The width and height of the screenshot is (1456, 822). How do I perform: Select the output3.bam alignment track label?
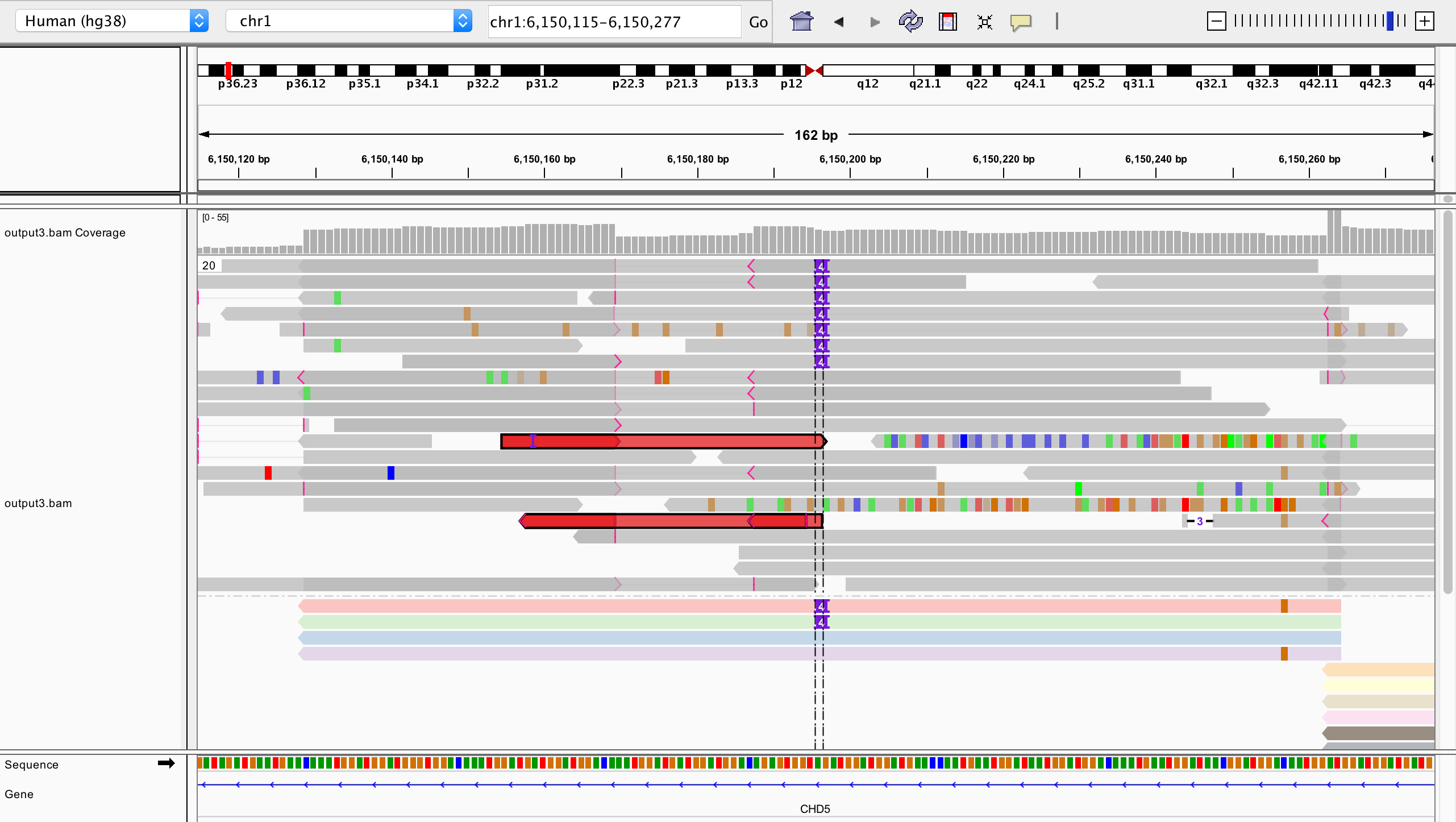pyautogui.click(x=38, y=503)
